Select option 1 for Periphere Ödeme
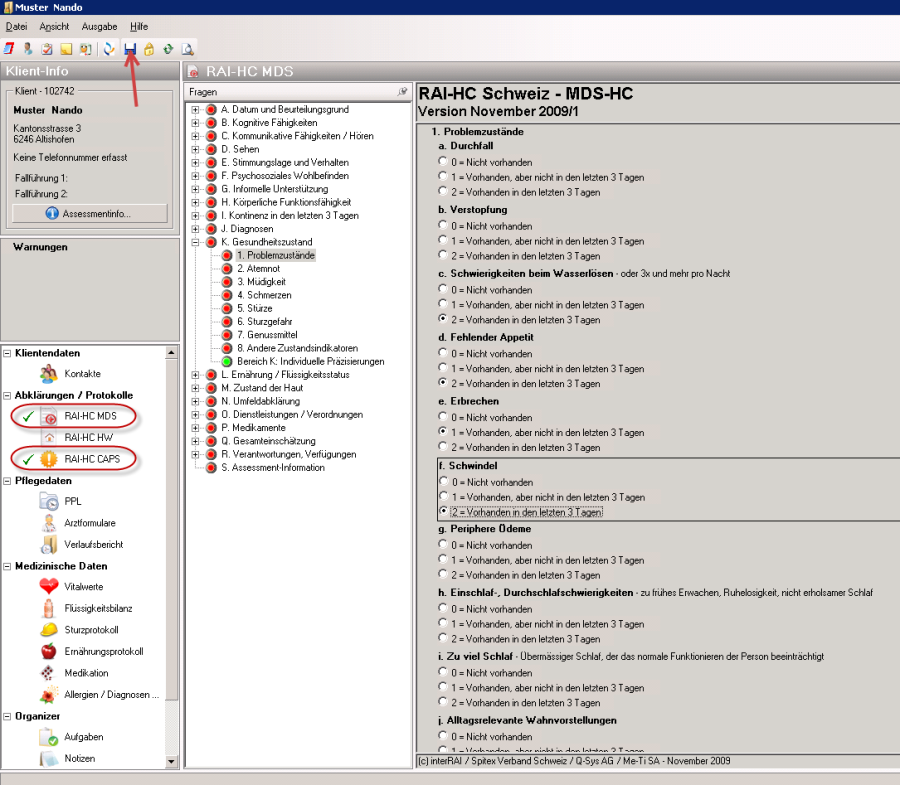 [442, 560]
